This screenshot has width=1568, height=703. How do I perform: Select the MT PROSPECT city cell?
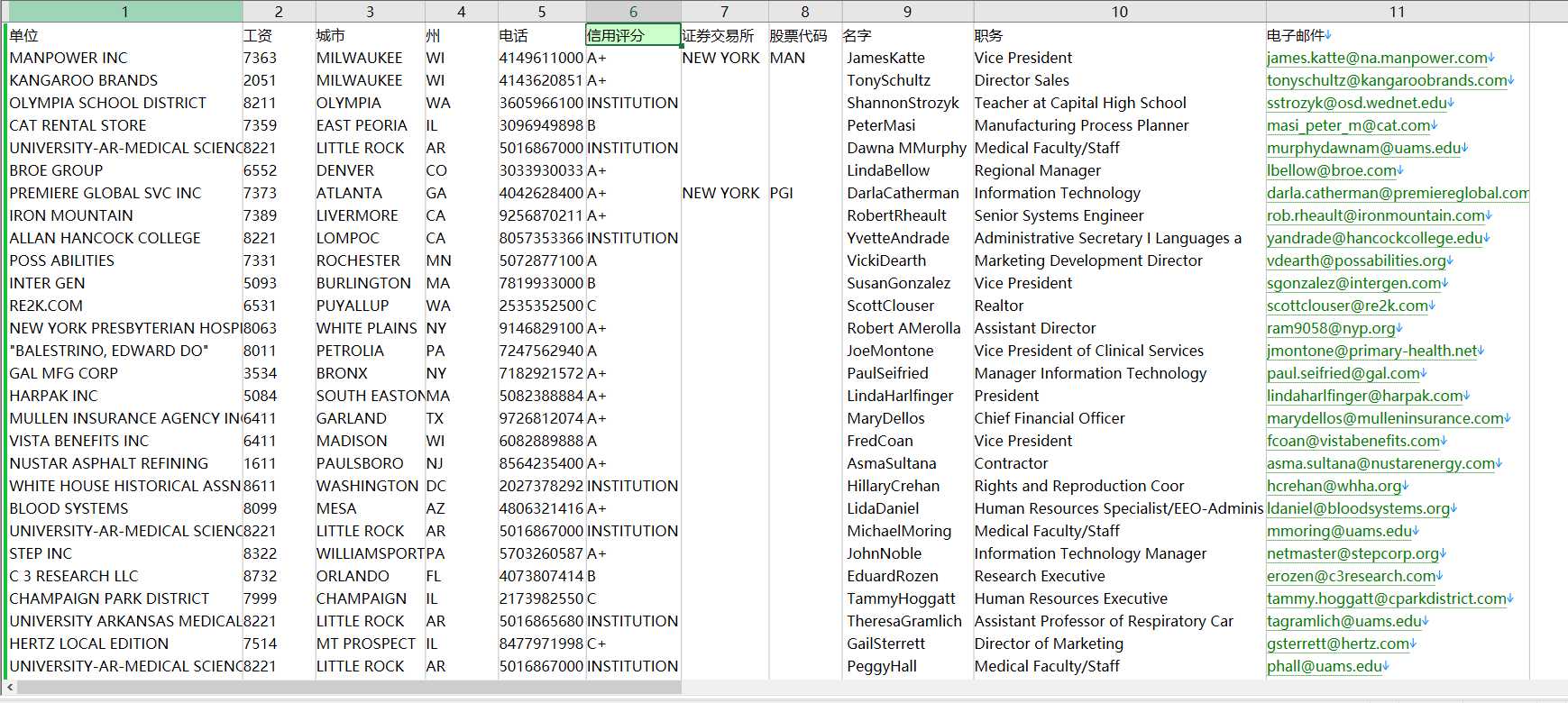point(370,644)
